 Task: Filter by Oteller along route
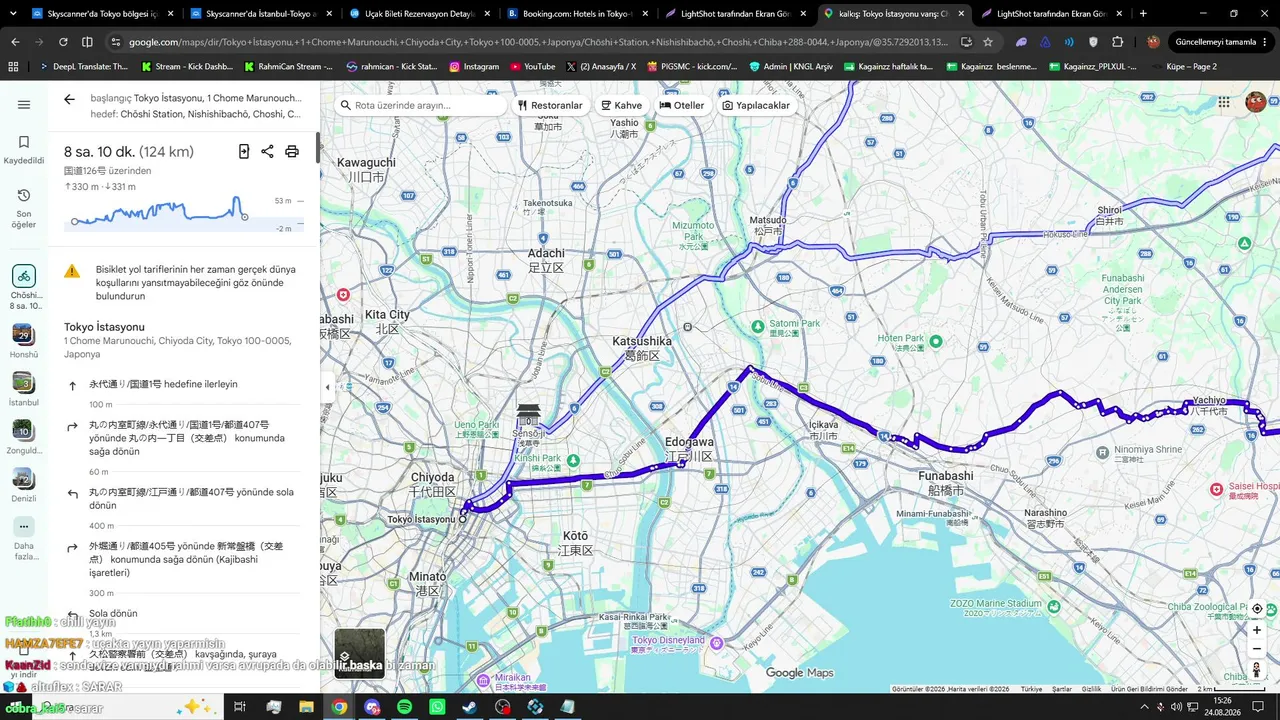(682, 105)
